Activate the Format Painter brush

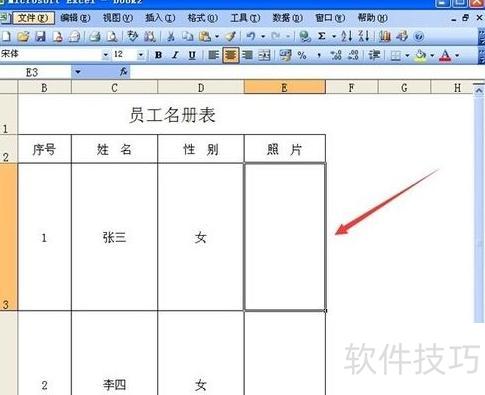(231, 36)
